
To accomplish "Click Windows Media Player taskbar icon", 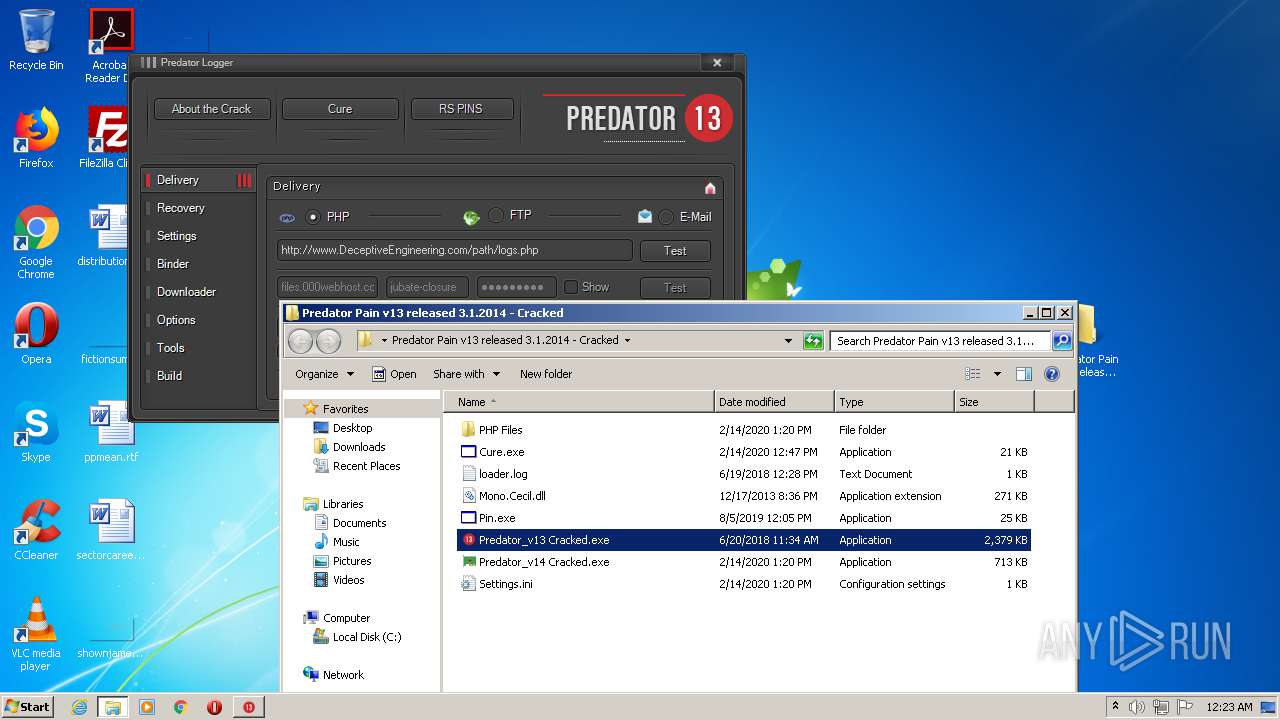I will click(147, 707).
